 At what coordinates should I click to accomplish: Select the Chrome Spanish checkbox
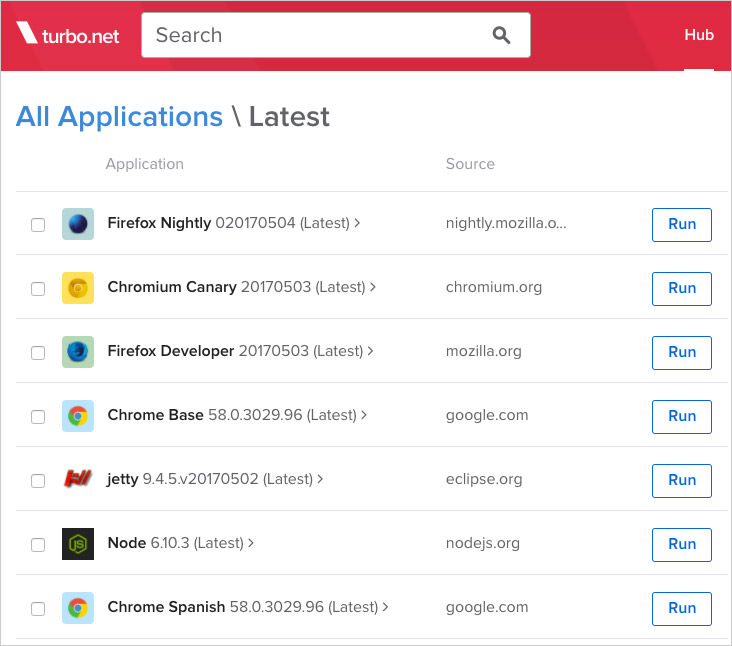coord(38,608)
